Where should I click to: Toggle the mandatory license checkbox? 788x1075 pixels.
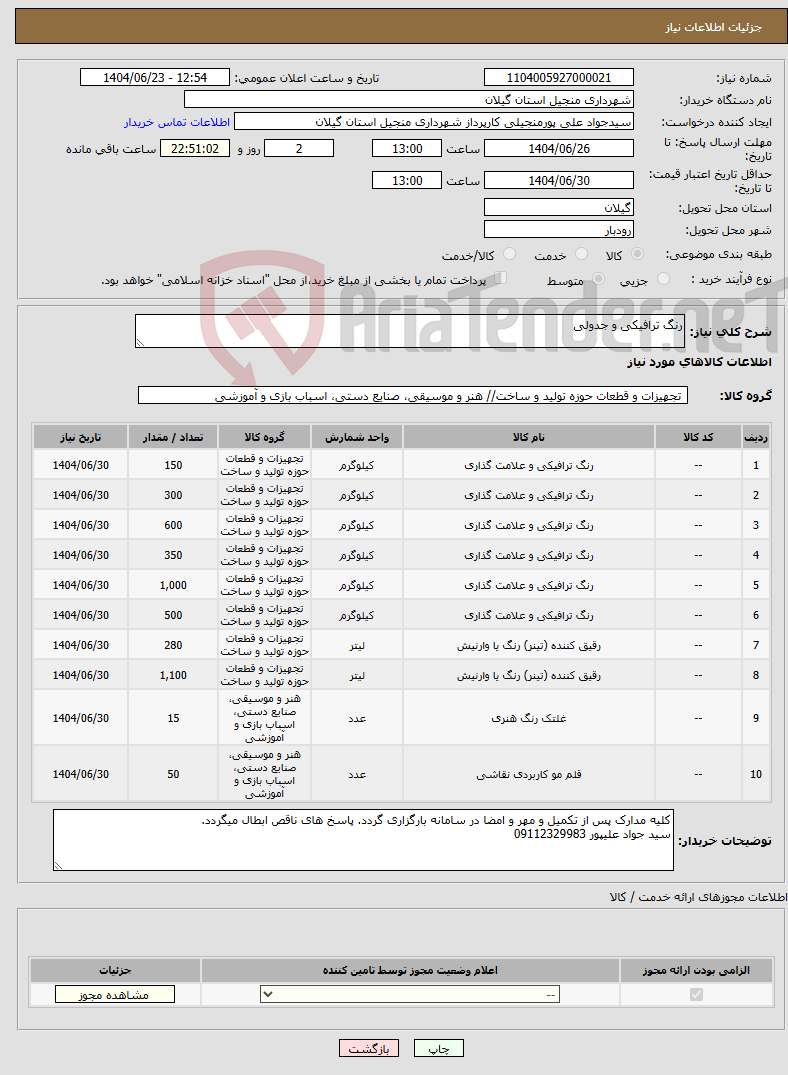(696, 994)
